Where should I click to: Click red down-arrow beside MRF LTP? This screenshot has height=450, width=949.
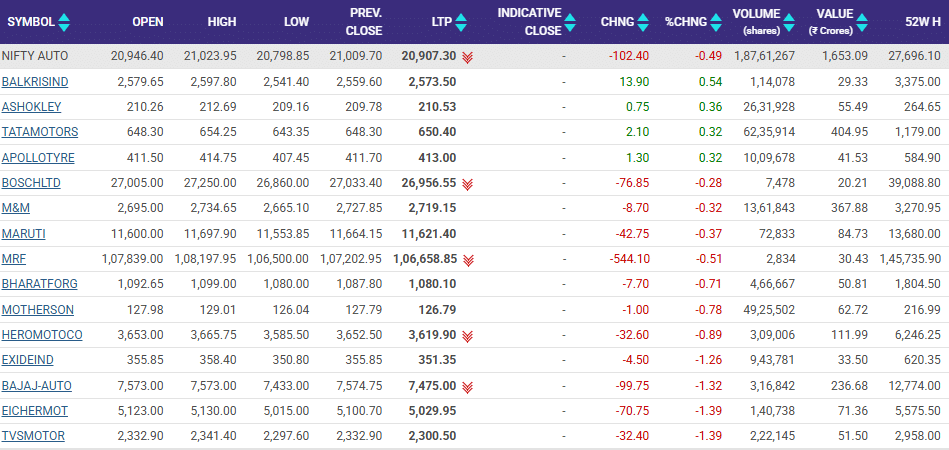(x=467, y=260)
